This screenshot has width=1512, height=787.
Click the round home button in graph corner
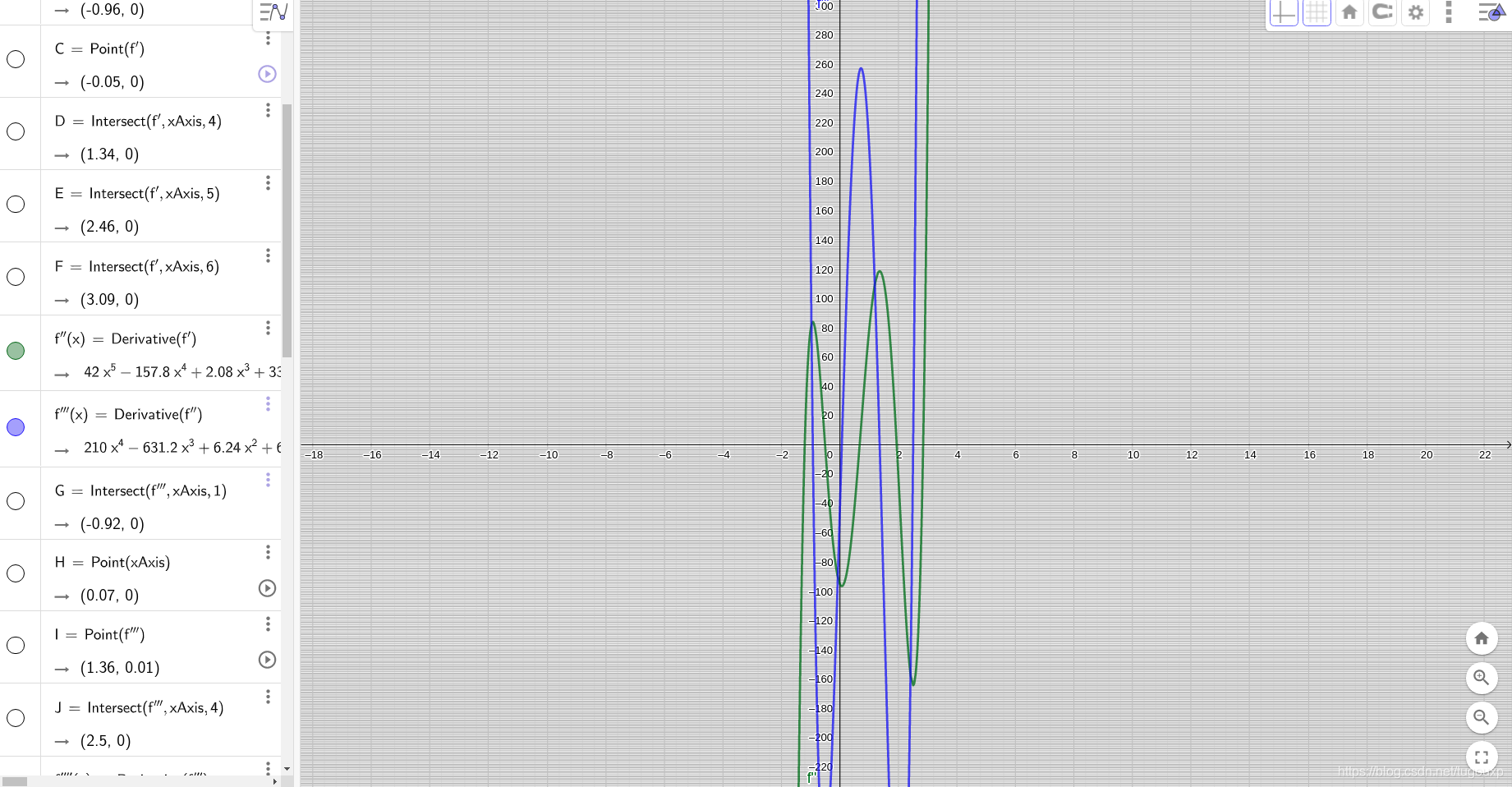click(x=1482, y=638)
